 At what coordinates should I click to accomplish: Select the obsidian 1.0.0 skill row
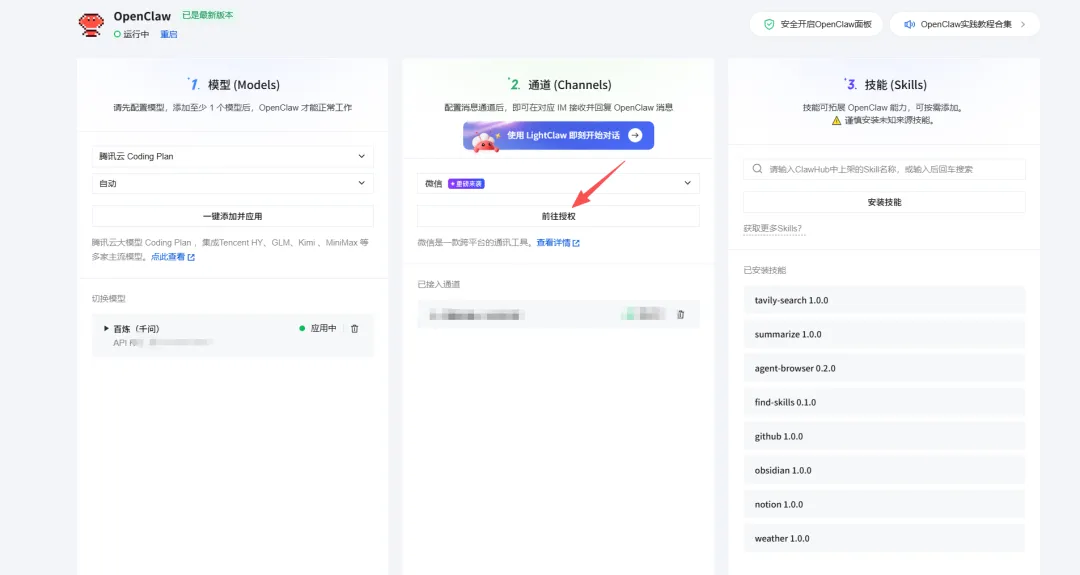884,470
